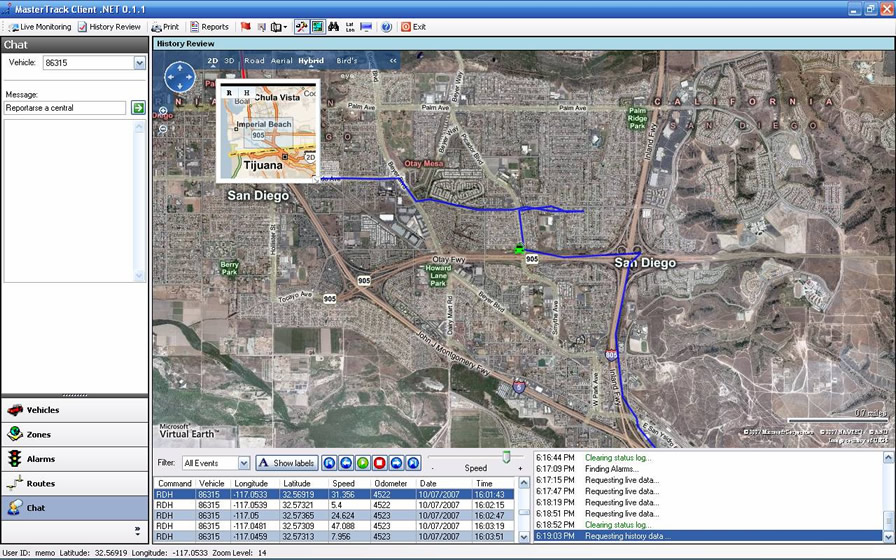Click the Tijuana mini map thumbnail
Viewport: 896px width, 560px height.
click(268, 131)
